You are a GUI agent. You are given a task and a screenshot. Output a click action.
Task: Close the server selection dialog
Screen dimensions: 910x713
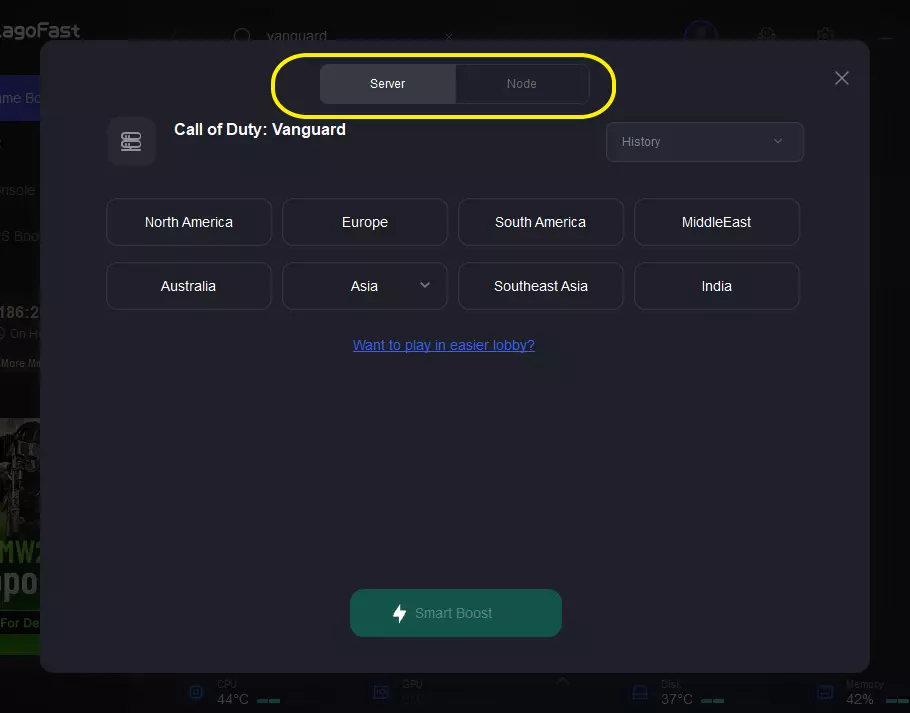click(x=842, y=78)
